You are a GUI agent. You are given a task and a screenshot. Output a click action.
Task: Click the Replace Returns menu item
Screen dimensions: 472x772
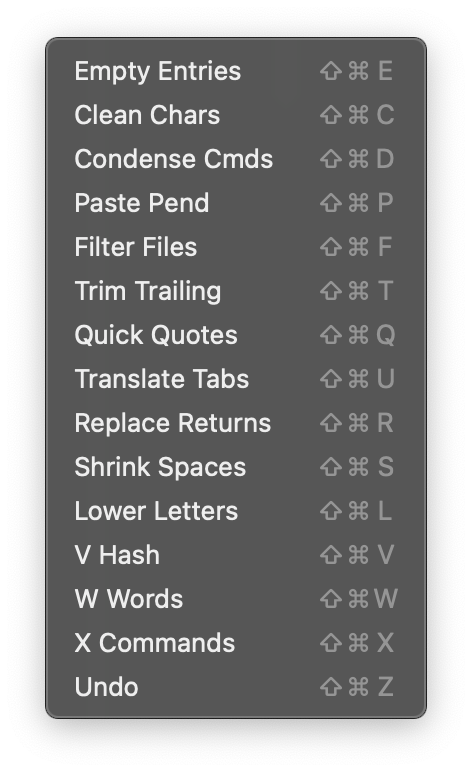click(x=236, y=423)
